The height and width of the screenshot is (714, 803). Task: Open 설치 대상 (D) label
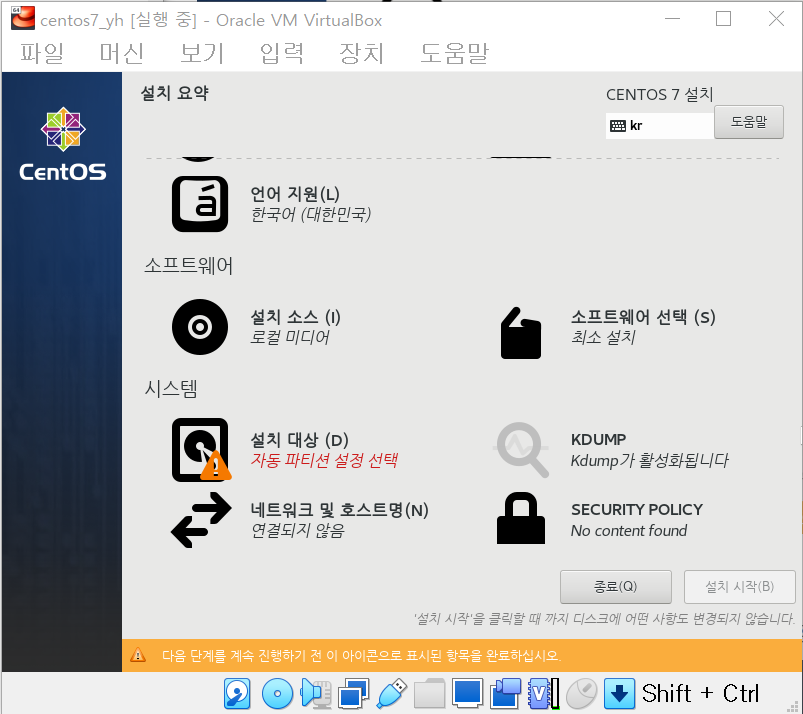point(300,440)
